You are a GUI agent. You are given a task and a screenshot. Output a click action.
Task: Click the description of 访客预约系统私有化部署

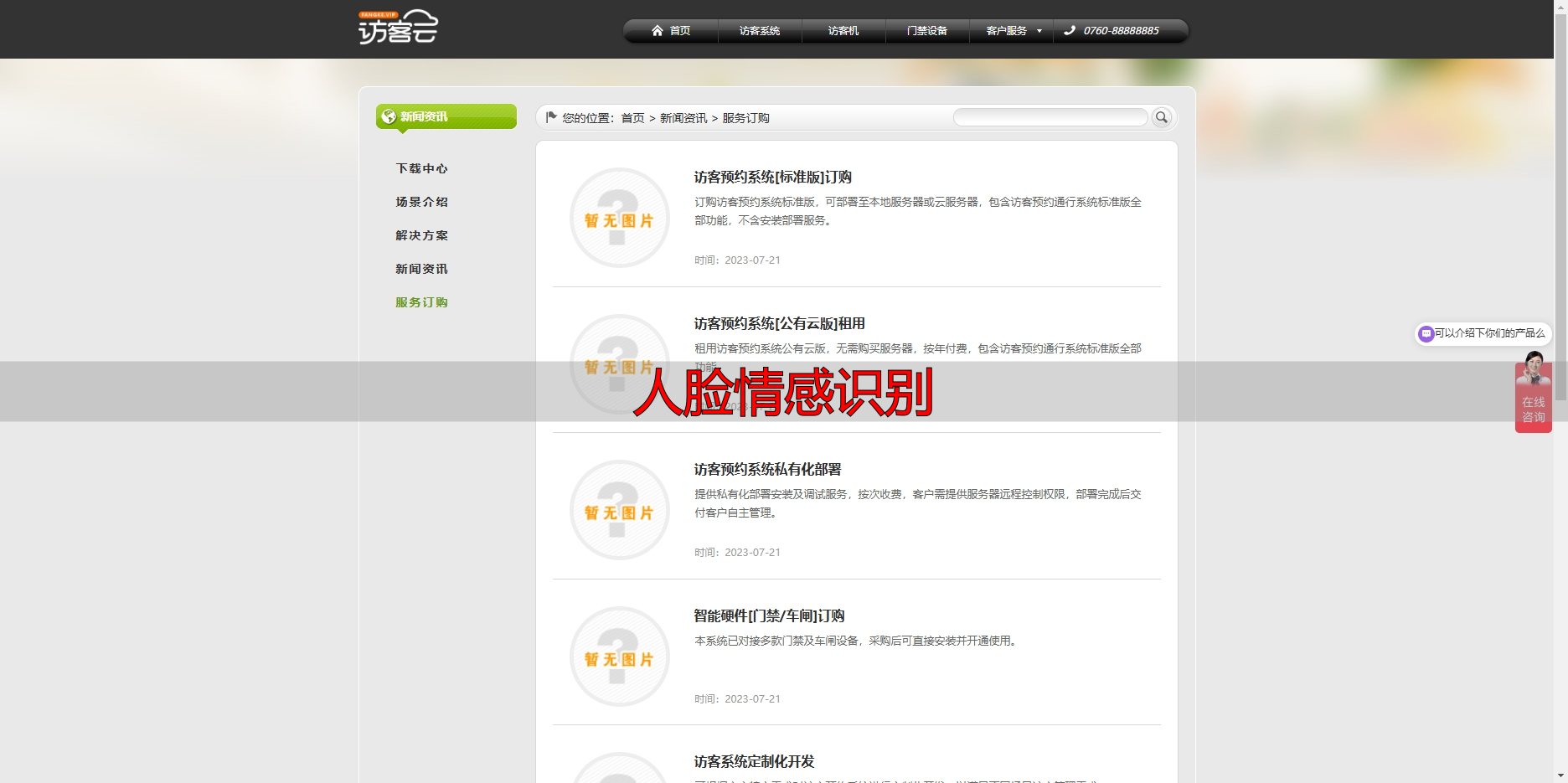[x=918, y=503]
